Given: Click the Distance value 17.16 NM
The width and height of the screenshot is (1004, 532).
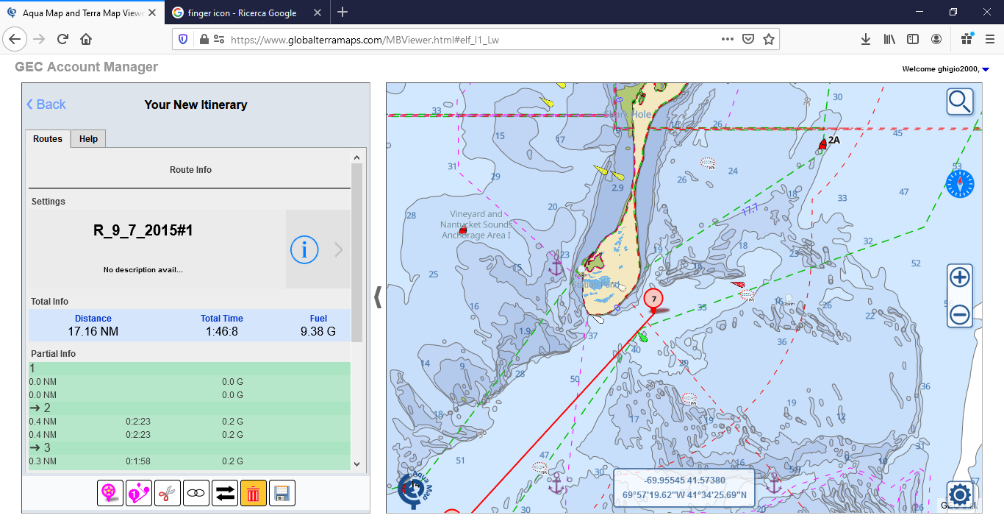Looking at the screenshot, I should pos(93,332).
